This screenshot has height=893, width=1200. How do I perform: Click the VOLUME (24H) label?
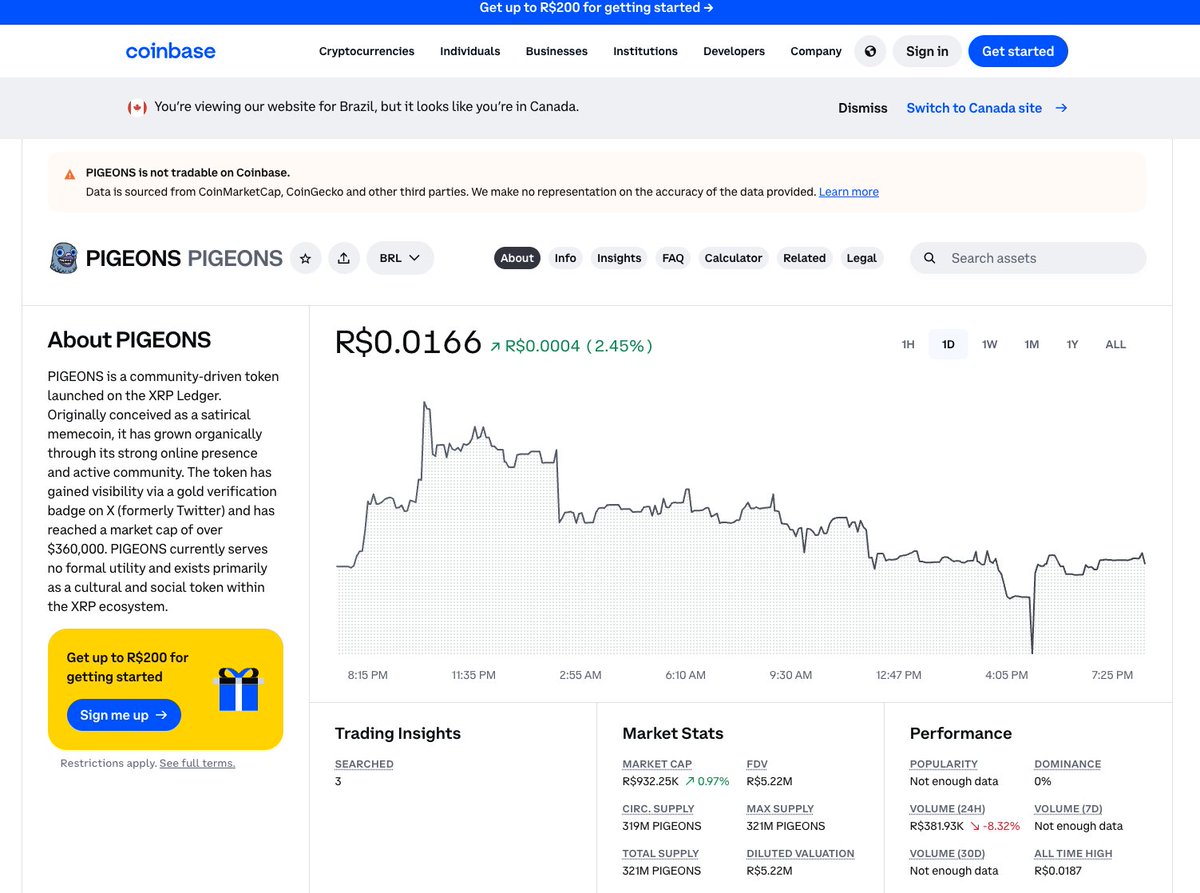(x=947, y=809)
